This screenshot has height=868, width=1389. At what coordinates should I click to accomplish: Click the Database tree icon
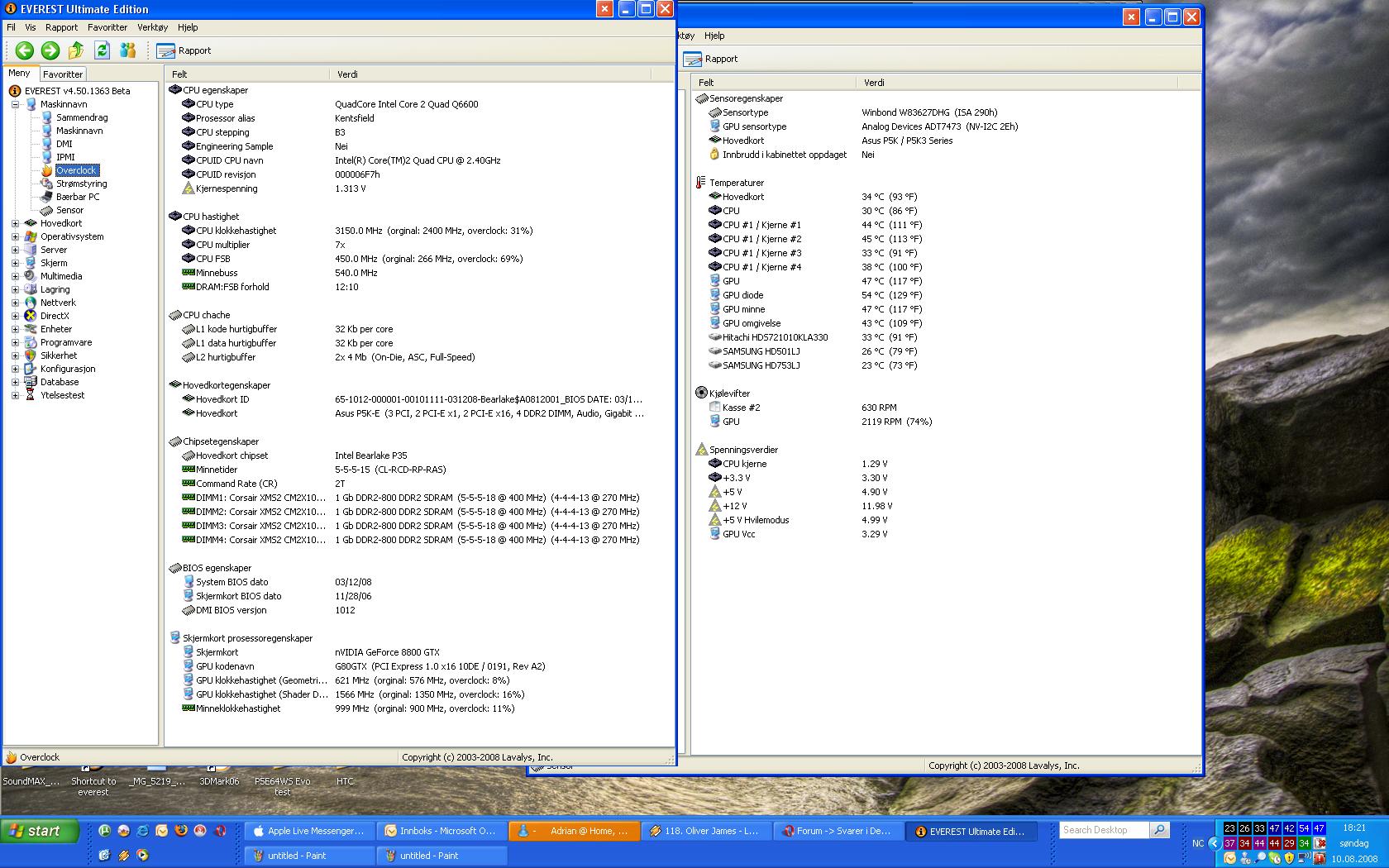coord(31,382)
